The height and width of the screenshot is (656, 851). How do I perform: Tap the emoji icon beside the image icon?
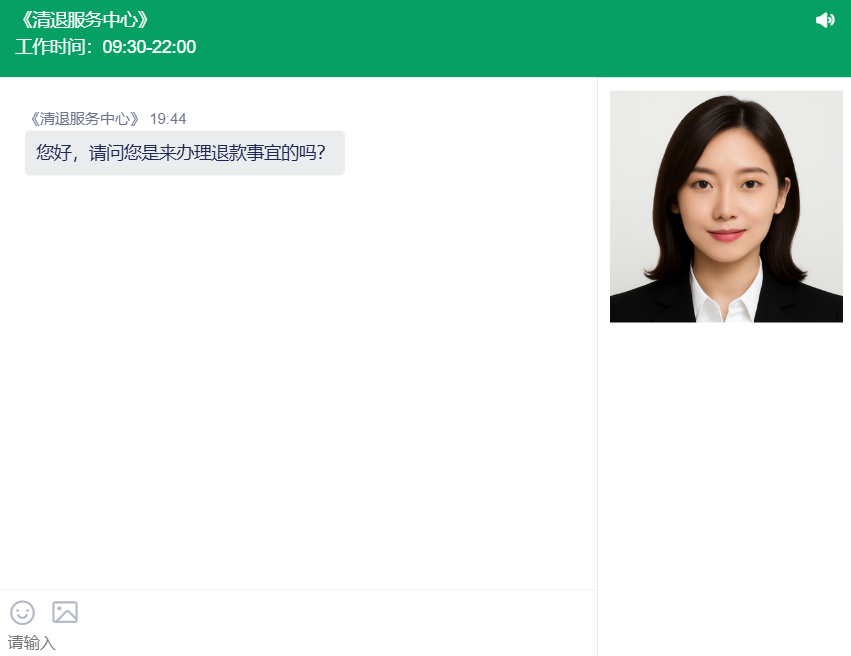point(22,612)
